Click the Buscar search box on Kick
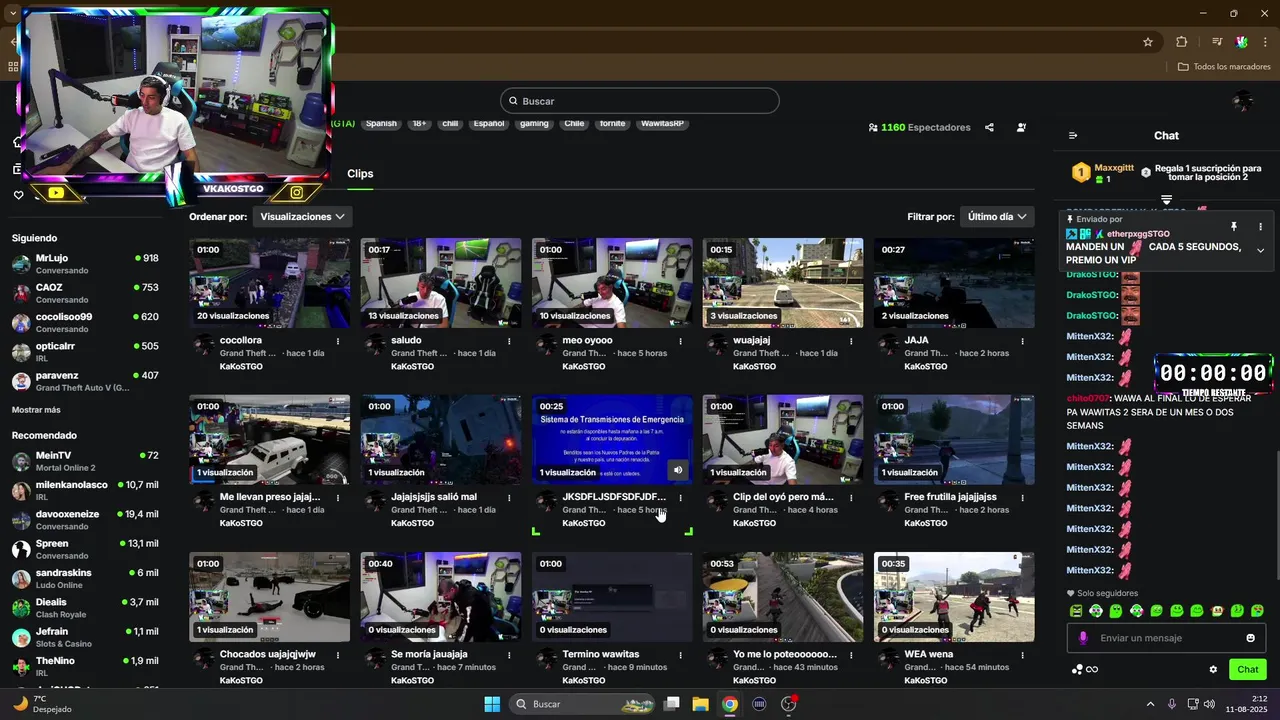The width and height of the screenshot is (1280, 720). coord(640,101)
